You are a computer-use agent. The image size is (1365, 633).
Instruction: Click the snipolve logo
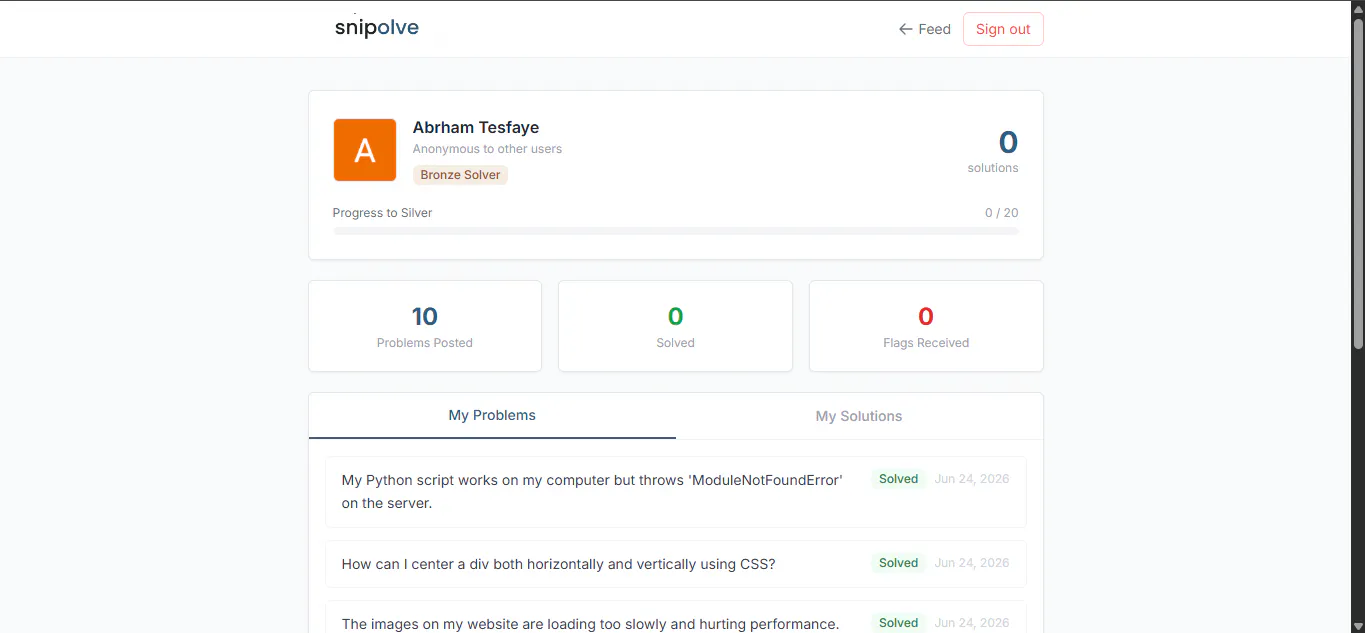377,28
